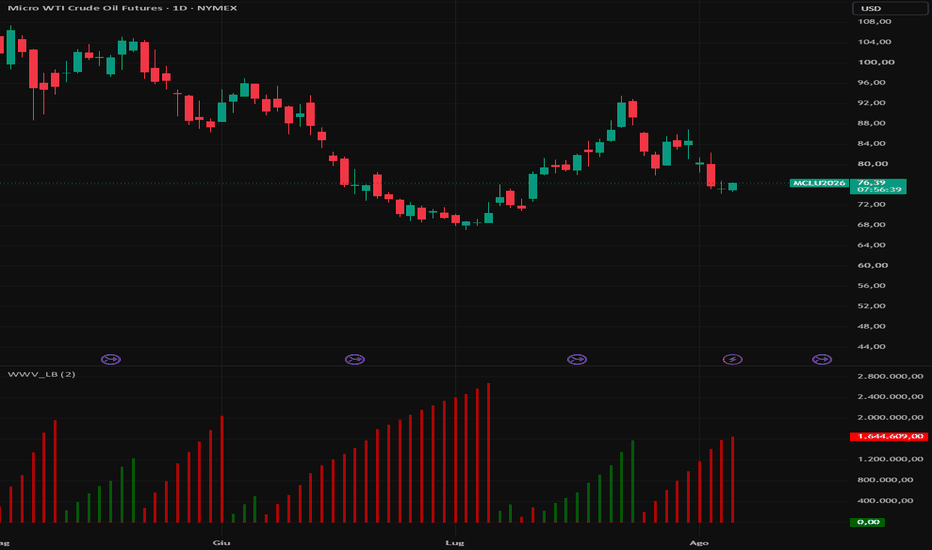This screenshot has width=932, height=550.
Task: Click the 84,00 price axis label
Action: click(x=871, y=143)
